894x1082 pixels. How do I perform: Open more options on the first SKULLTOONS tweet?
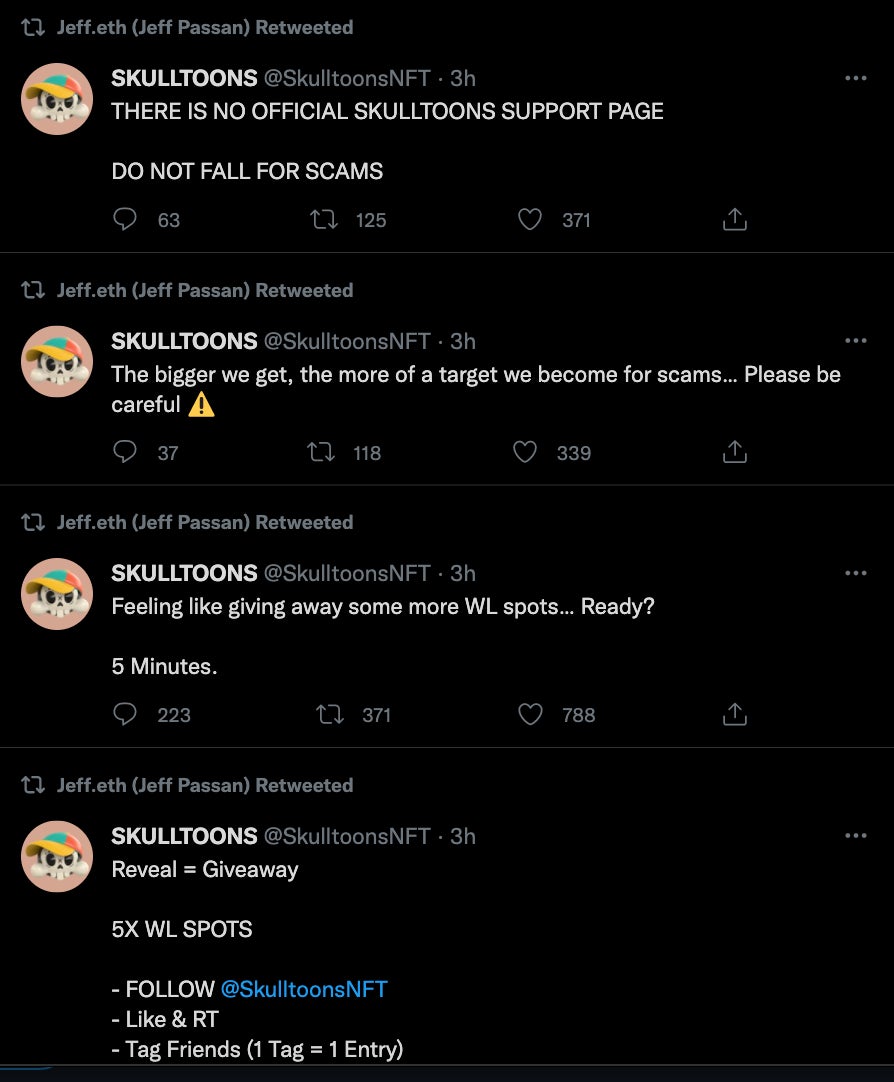pyautogui.click(x=855, y=78)
